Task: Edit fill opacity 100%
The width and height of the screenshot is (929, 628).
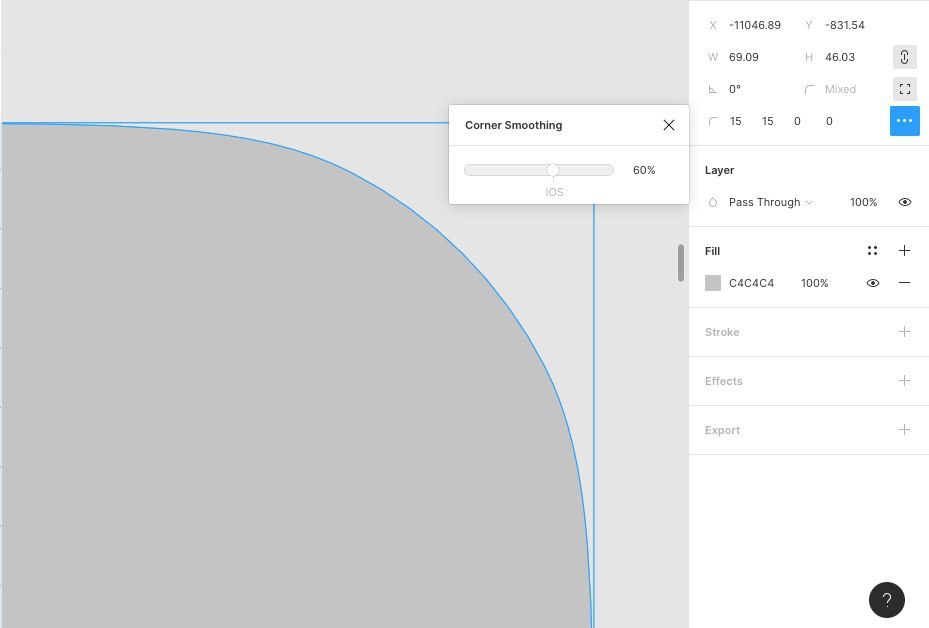Action: 815,283
